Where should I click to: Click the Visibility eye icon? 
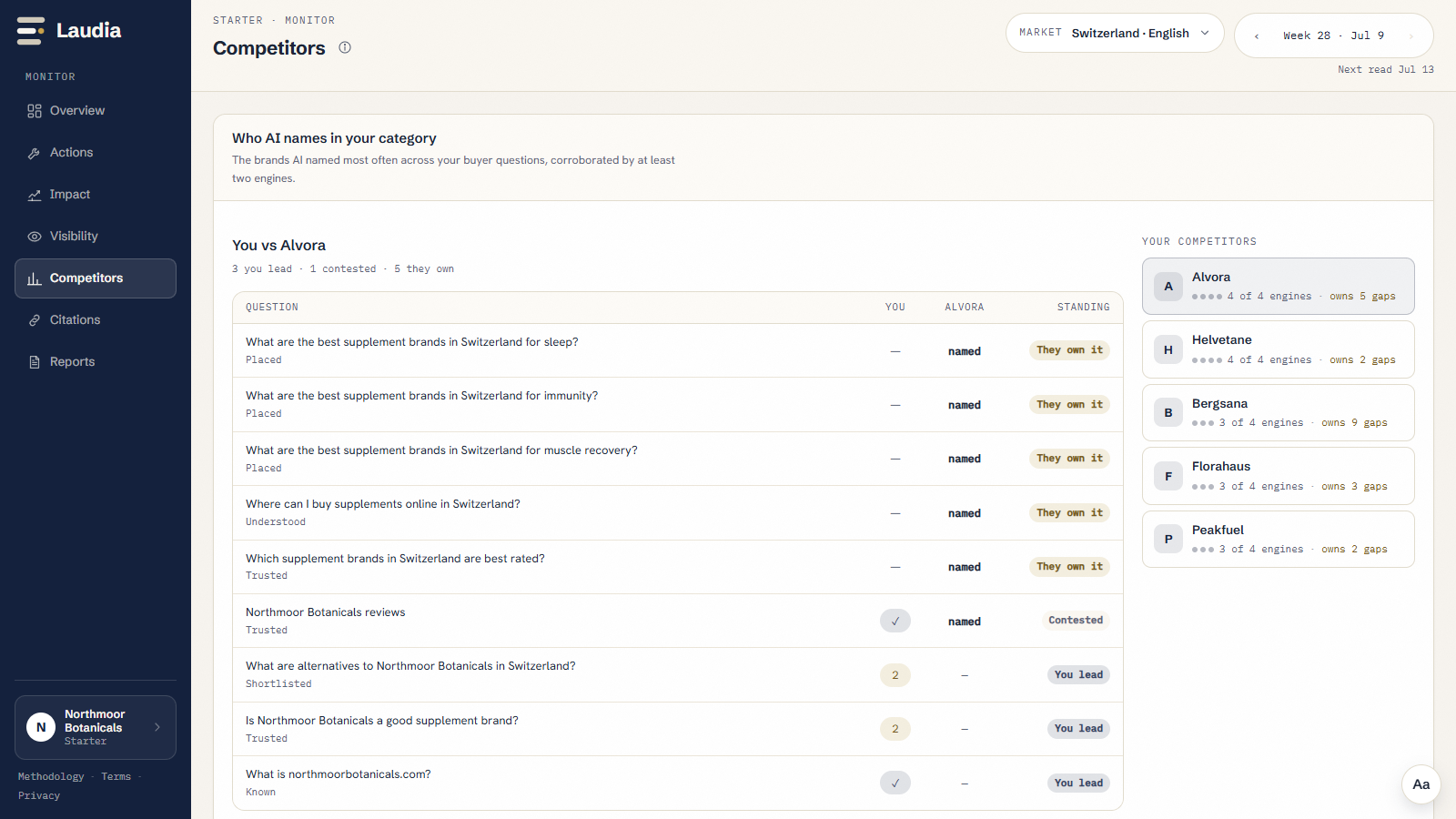(x=35, y=237)
